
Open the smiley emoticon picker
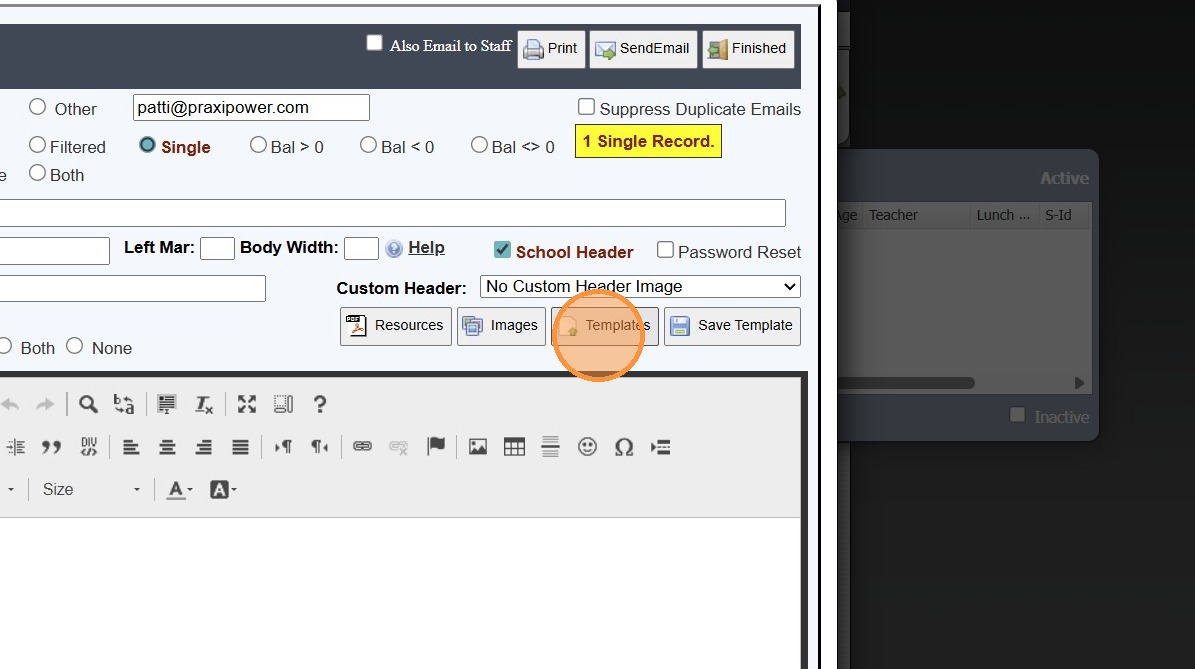coord(587,447)
